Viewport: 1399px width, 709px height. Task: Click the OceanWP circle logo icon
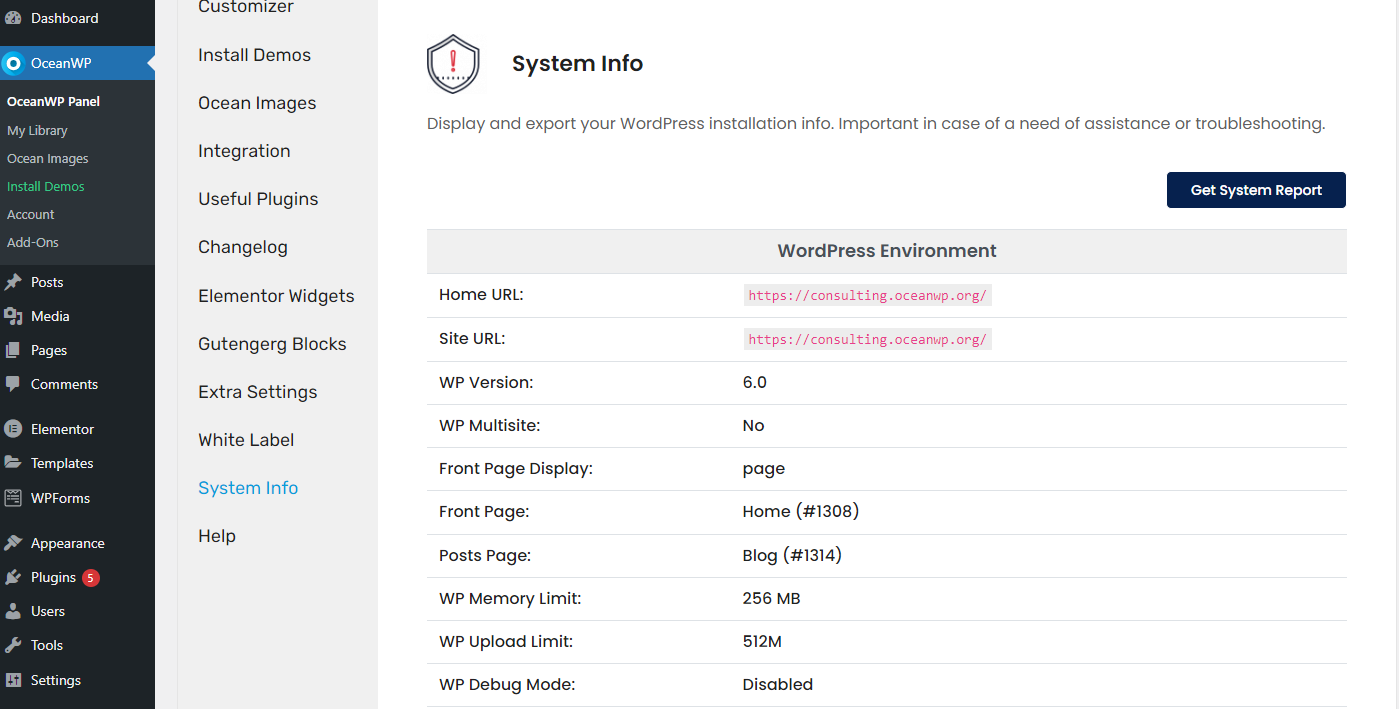[13, 63]
